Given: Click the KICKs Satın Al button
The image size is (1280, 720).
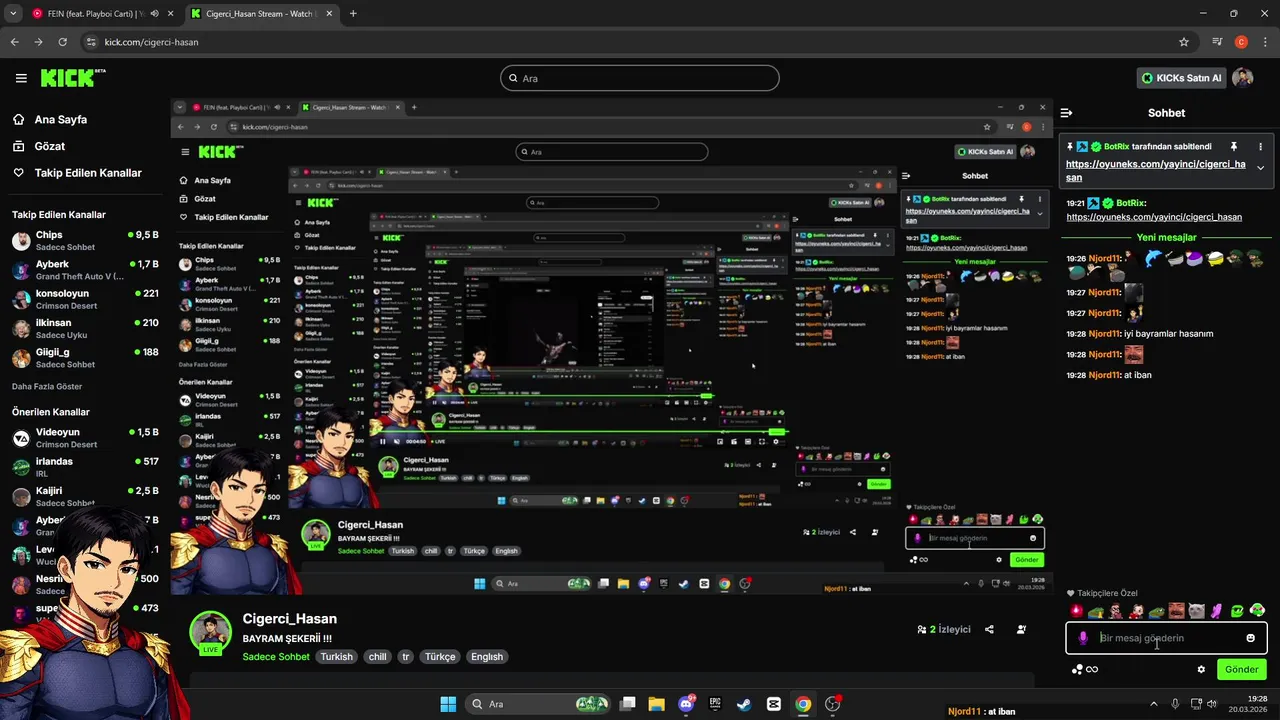Looking at the screenshot, I should click(x=1182, y=78).
